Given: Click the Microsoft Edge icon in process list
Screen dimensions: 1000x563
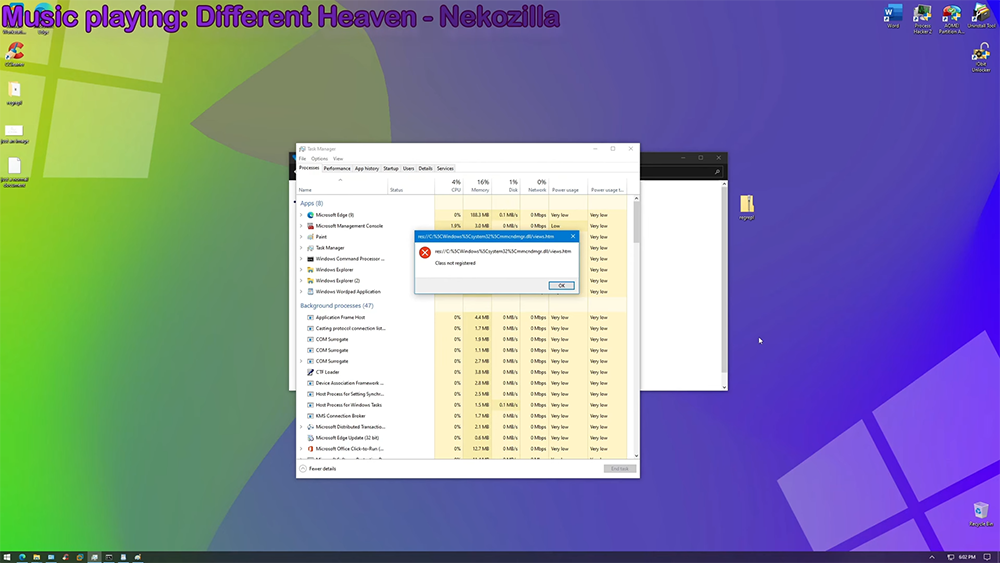Looking at the screenshot, I should [311, 215].
